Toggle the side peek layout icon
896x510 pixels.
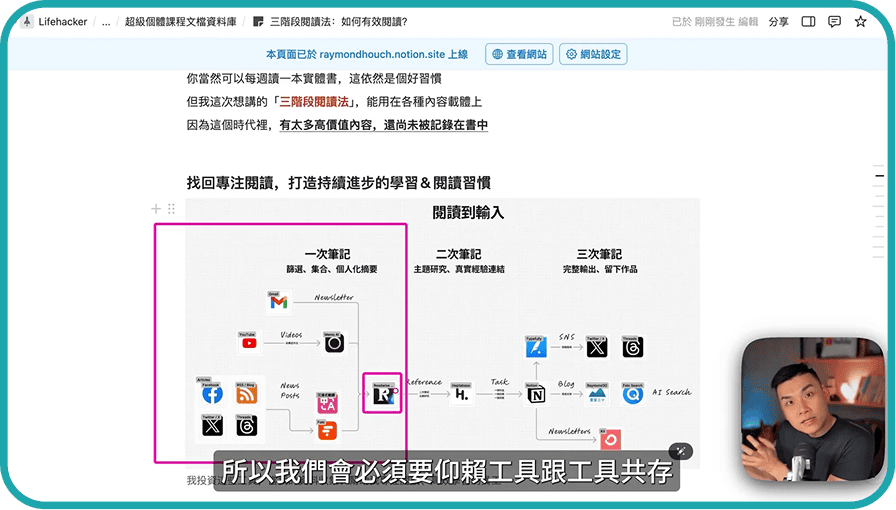click(x=808, y=22)
